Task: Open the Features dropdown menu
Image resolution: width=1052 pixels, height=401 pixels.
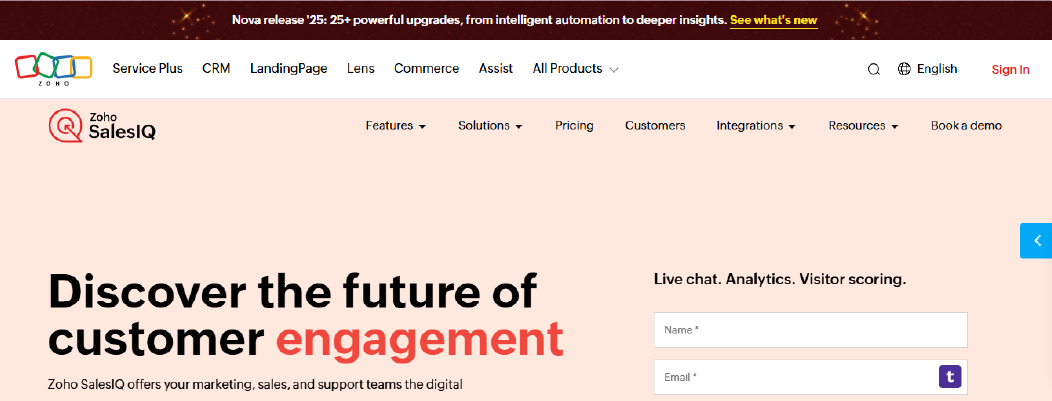Action: coord(396,125)
